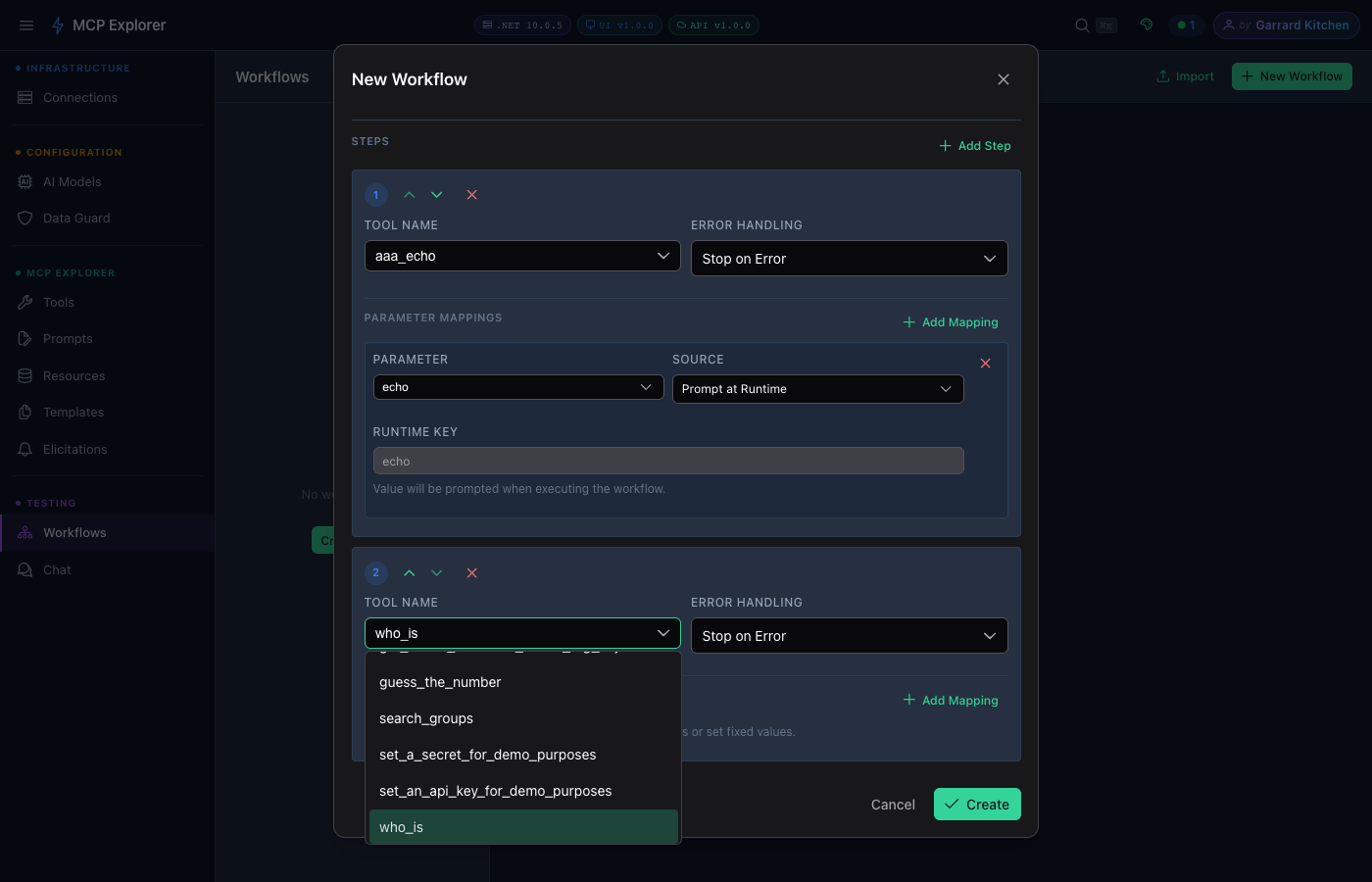Move step 2 up with the arrow icon
The height and width of the screenshot is (882, 1372).
[409, 572]
